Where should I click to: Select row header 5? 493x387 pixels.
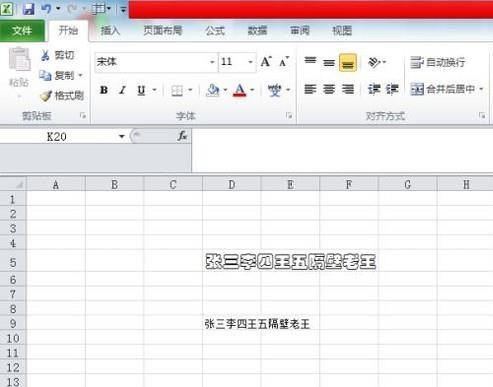(13, 262)
